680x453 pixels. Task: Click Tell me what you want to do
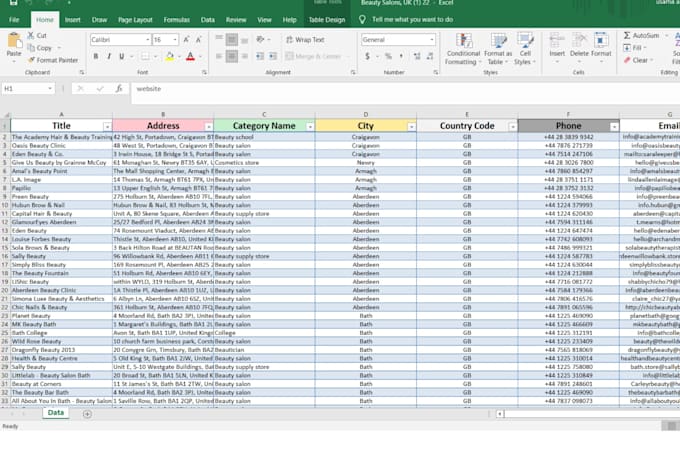click(412, 20)
